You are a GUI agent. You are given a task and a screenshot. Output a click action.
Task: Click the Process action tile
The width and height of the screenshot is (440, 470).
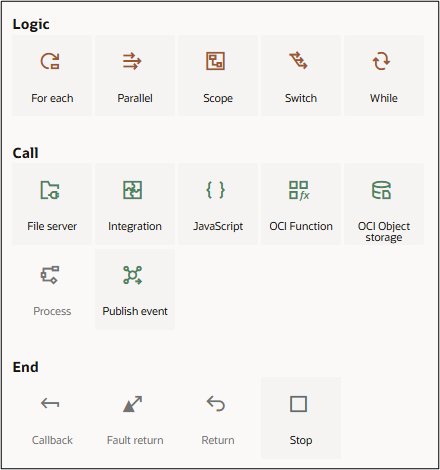pos(52,289)
